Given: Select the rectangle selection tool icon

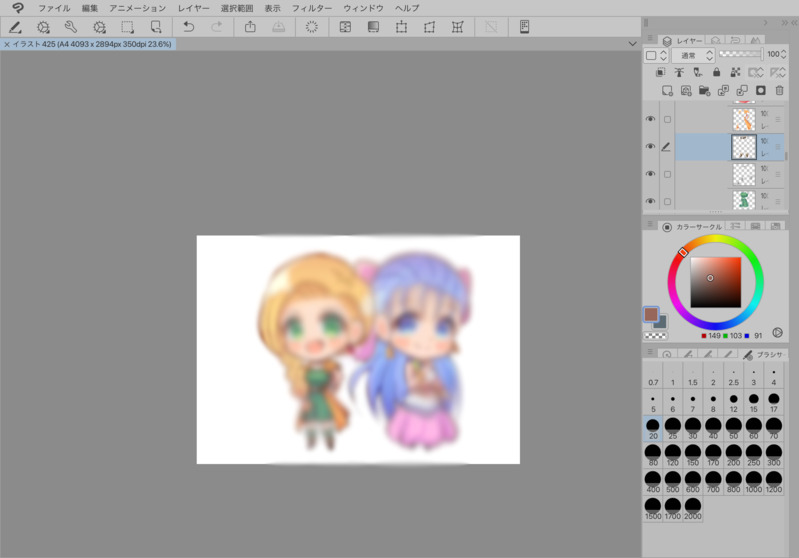Looking at the screenshot, I should click(127, 27).
